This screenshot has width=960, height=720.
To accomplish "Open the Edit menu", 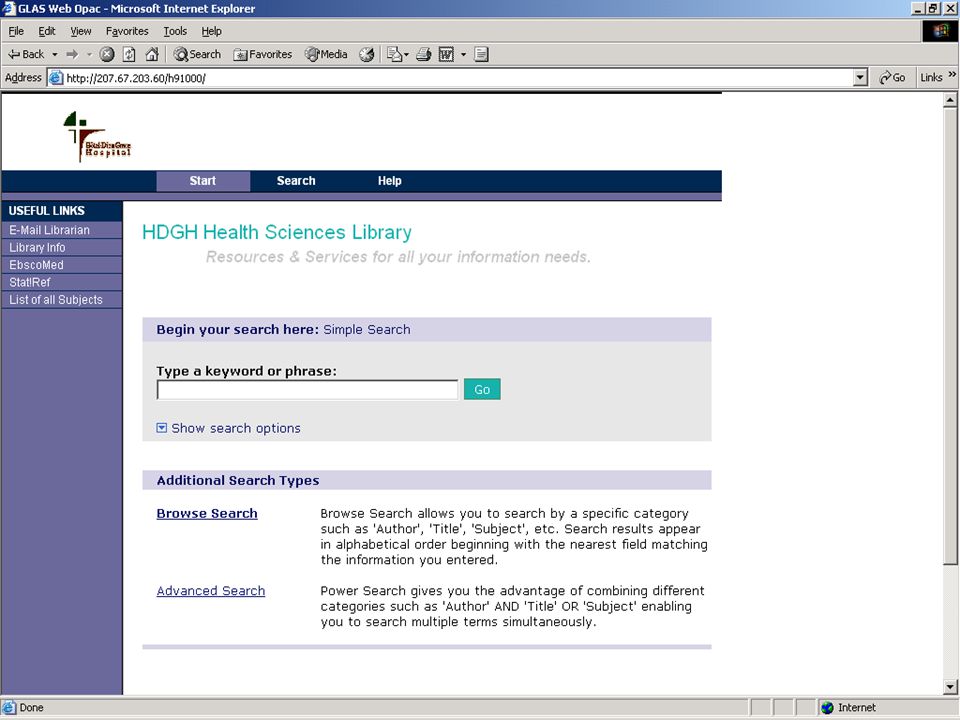I will (47, 31).
